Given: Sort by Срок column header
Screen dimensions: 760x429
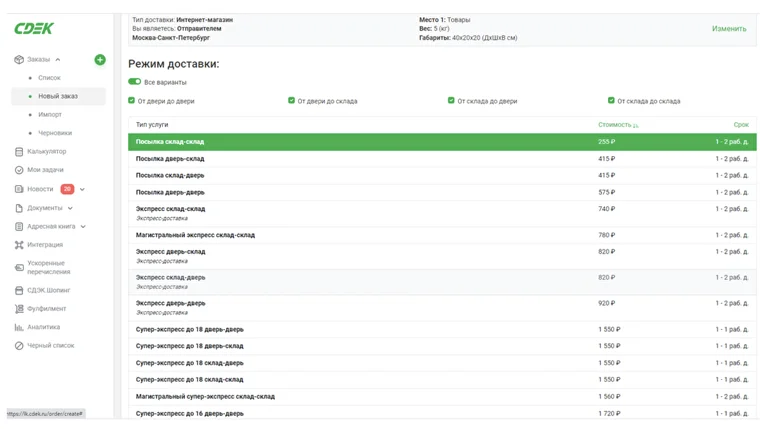Looking at the screenshot, I should point(741,125).
